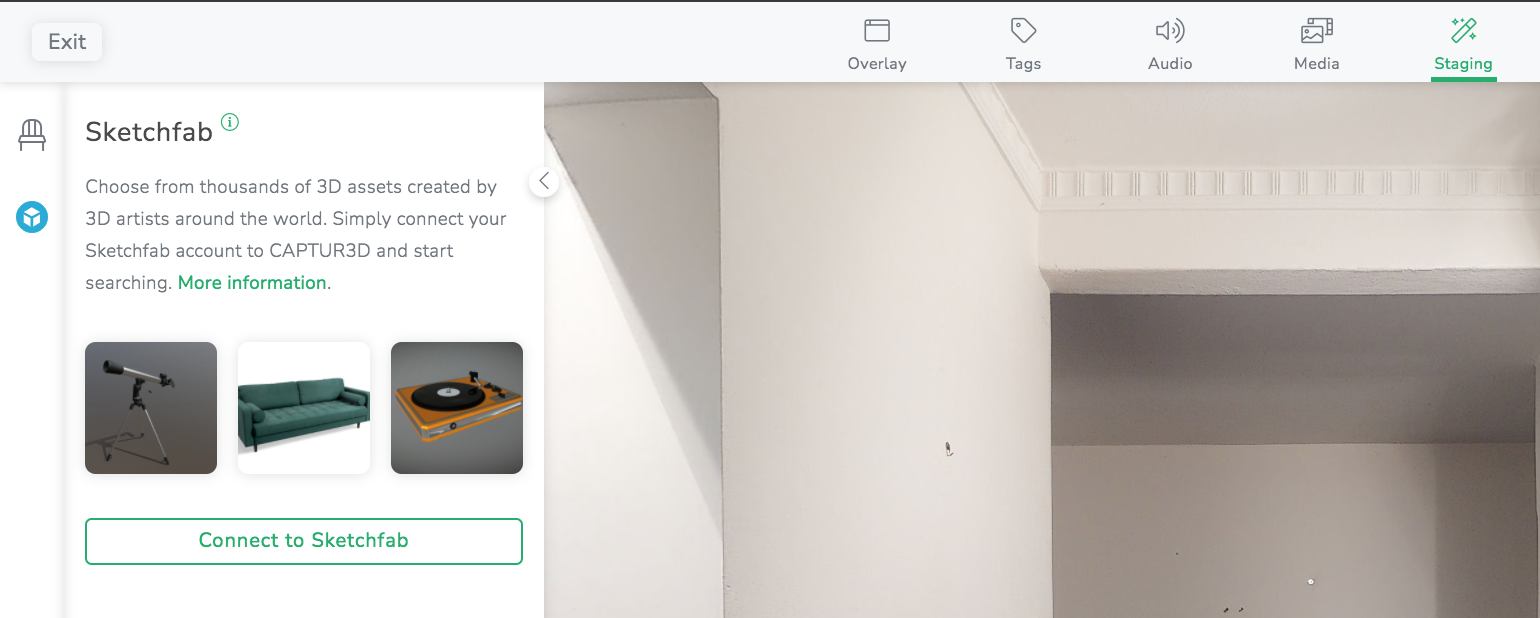Click the Connect to Sketchfab button

click(304, 541)
